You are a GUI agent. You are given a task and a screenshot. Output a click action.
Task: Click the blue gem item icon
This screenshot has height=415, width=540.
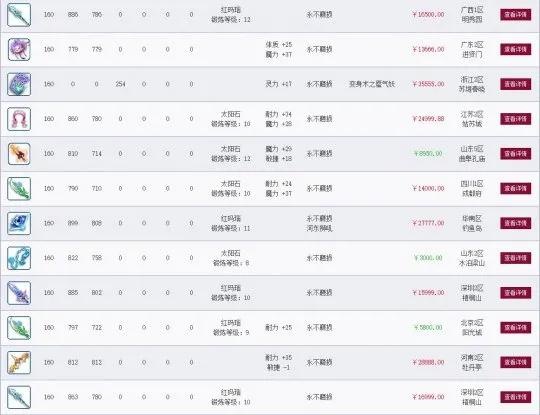(x=19, y=223)
